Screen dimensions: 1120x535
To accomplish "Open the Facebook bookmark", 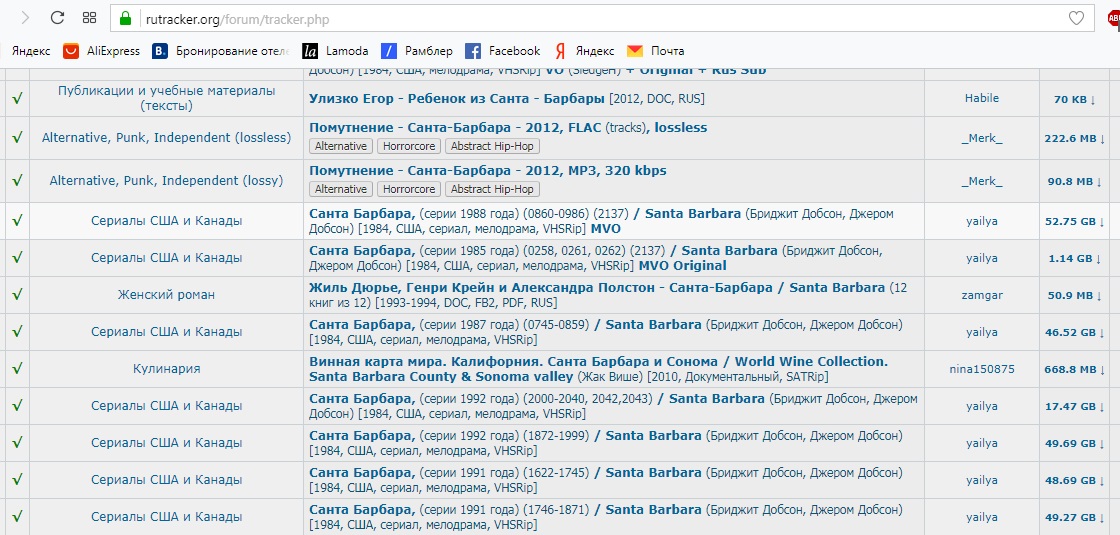I will tap(502, 51).
